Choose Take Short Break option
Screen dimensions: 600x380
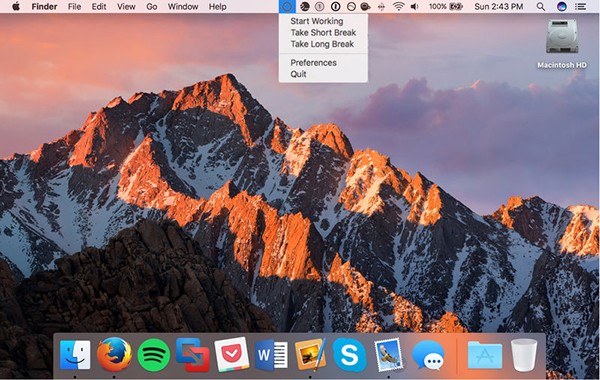point(323,33)
